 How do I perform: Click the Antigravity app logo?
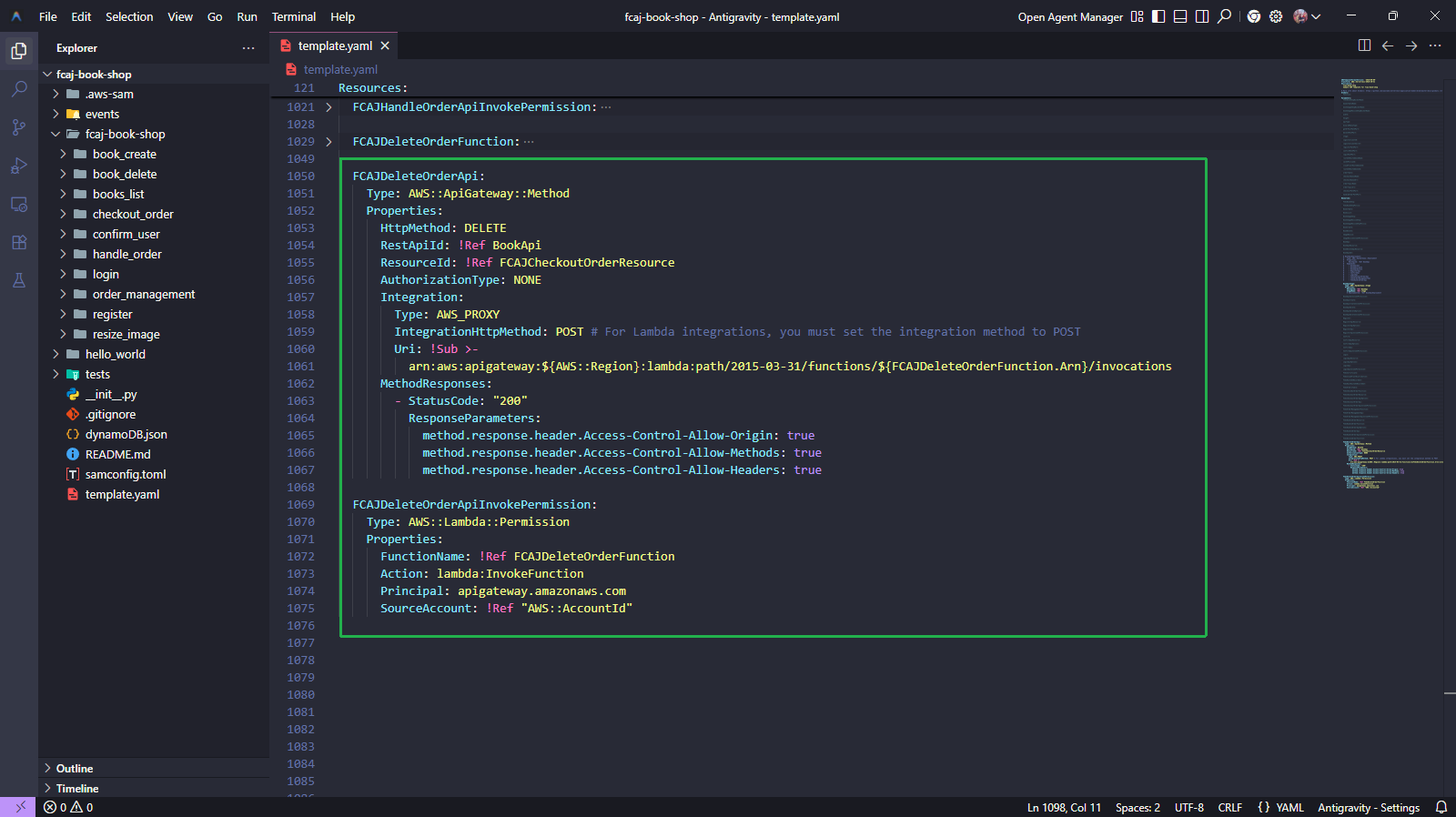pyautogui.click(x=16, y=16)
